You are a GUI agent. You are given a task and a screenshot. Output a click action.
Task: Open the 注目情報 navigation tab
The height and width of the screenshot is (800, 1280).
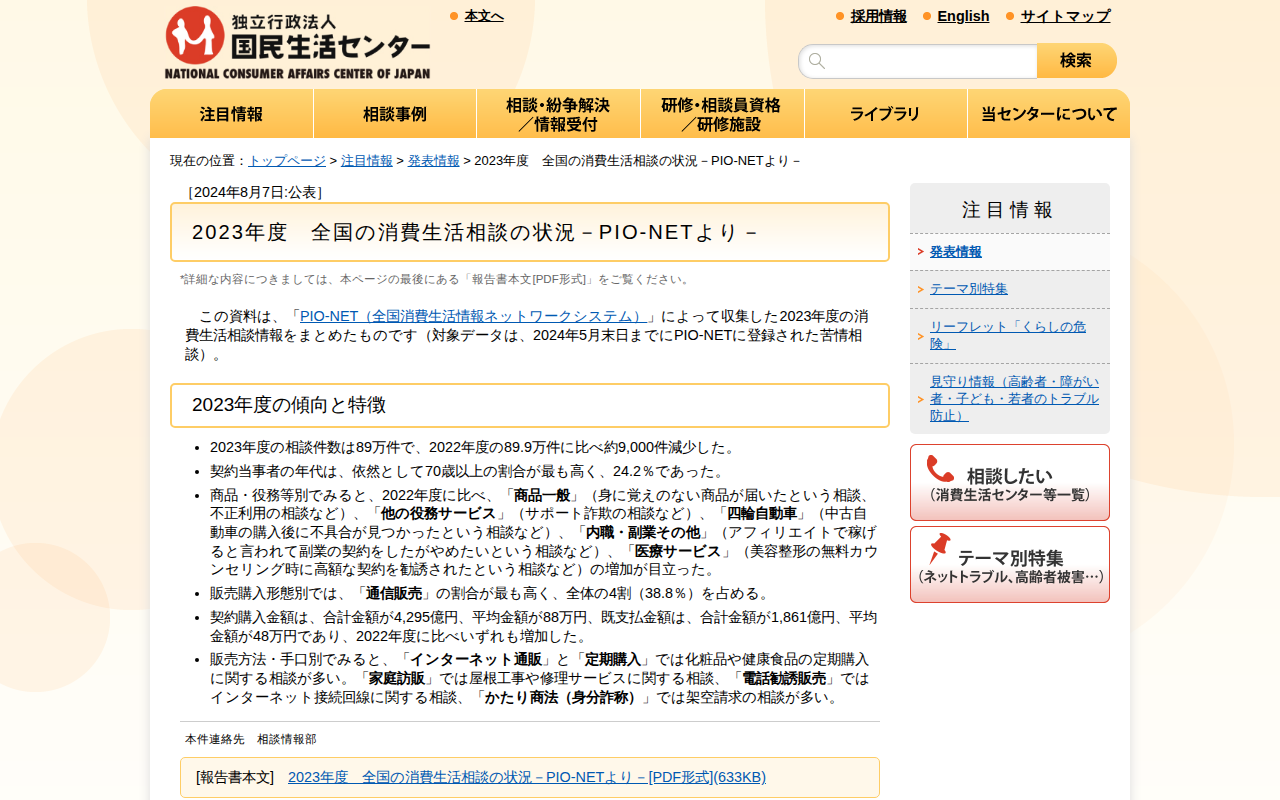tap(232, 114)
